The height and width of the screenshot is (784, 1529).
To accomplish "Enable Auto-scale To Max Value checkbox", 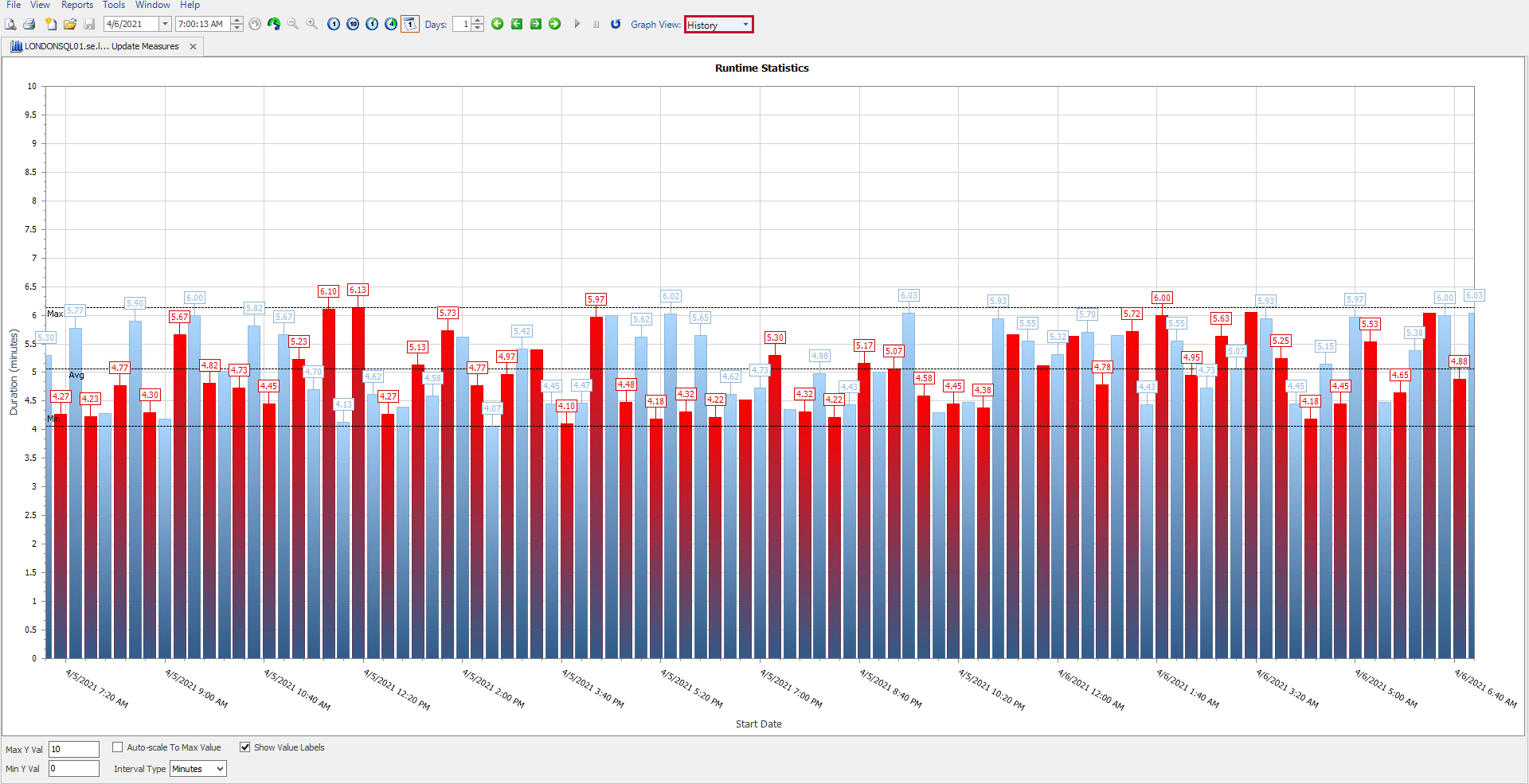I will (x=118, y=747).
